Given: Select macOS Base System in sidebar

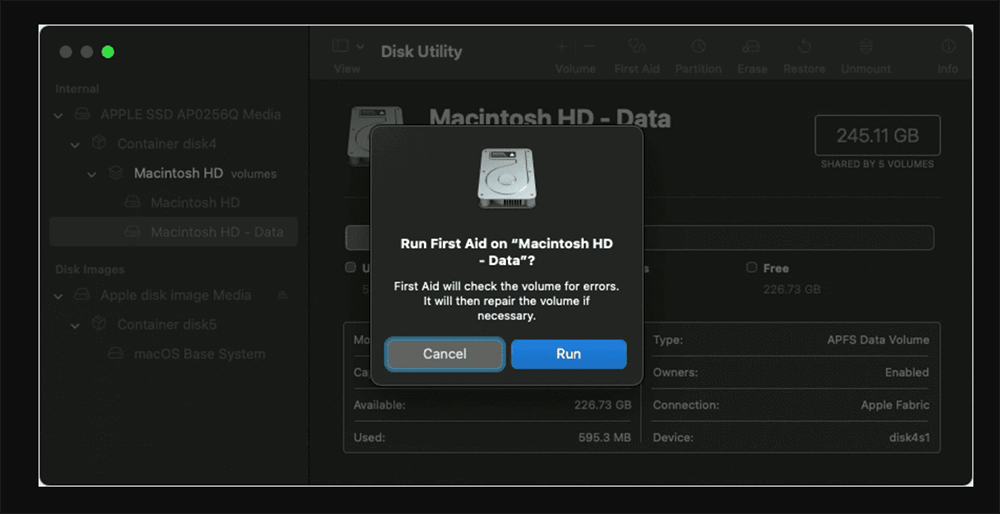Looking at the screenshot, I should pos(200,354).
